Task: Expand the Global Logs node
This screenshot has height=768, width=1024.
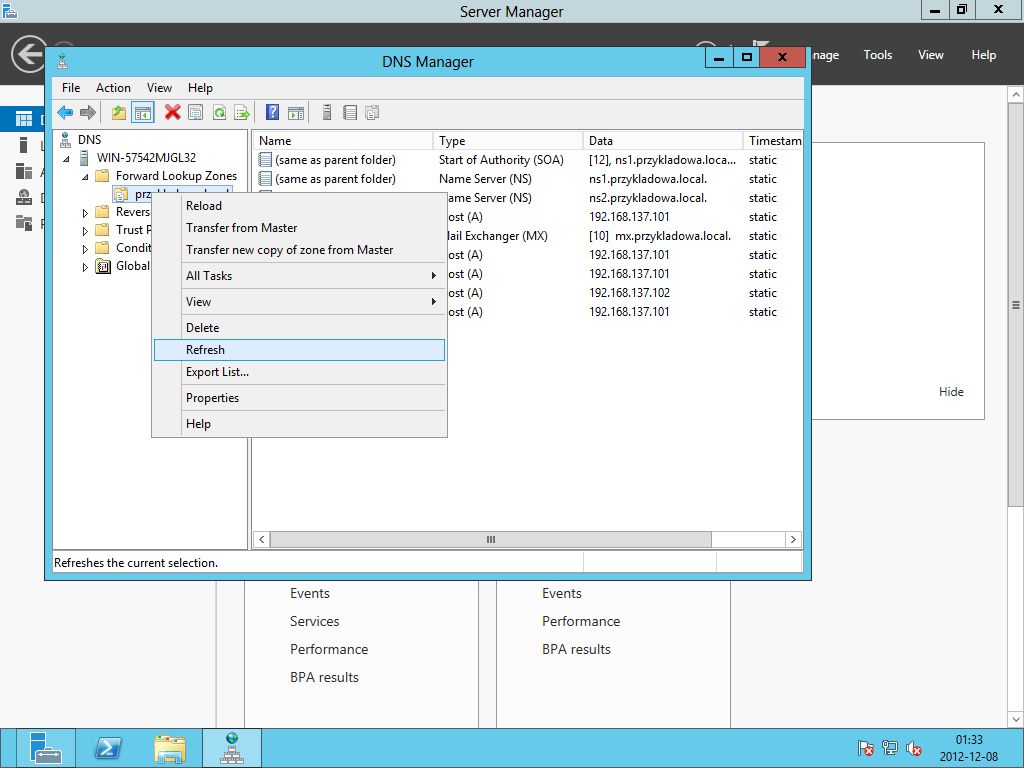Action: click(85, 267)
